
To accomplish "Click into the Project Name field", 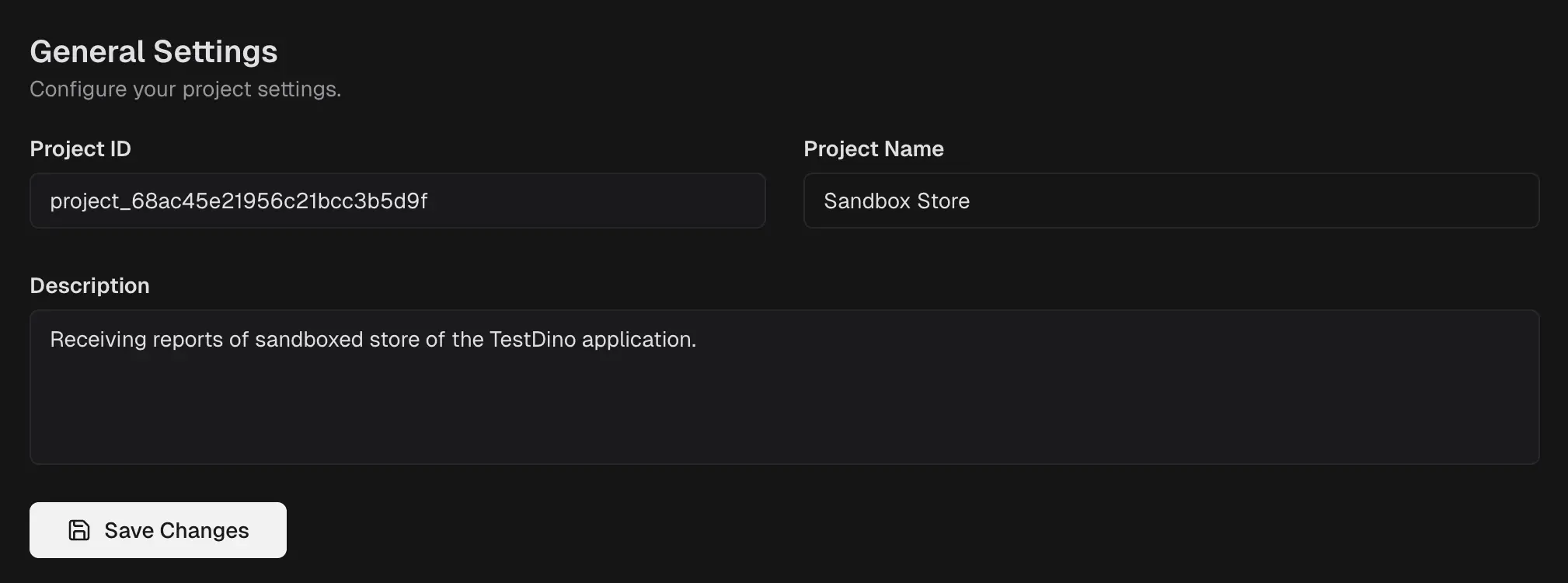I will [1243, 201].
